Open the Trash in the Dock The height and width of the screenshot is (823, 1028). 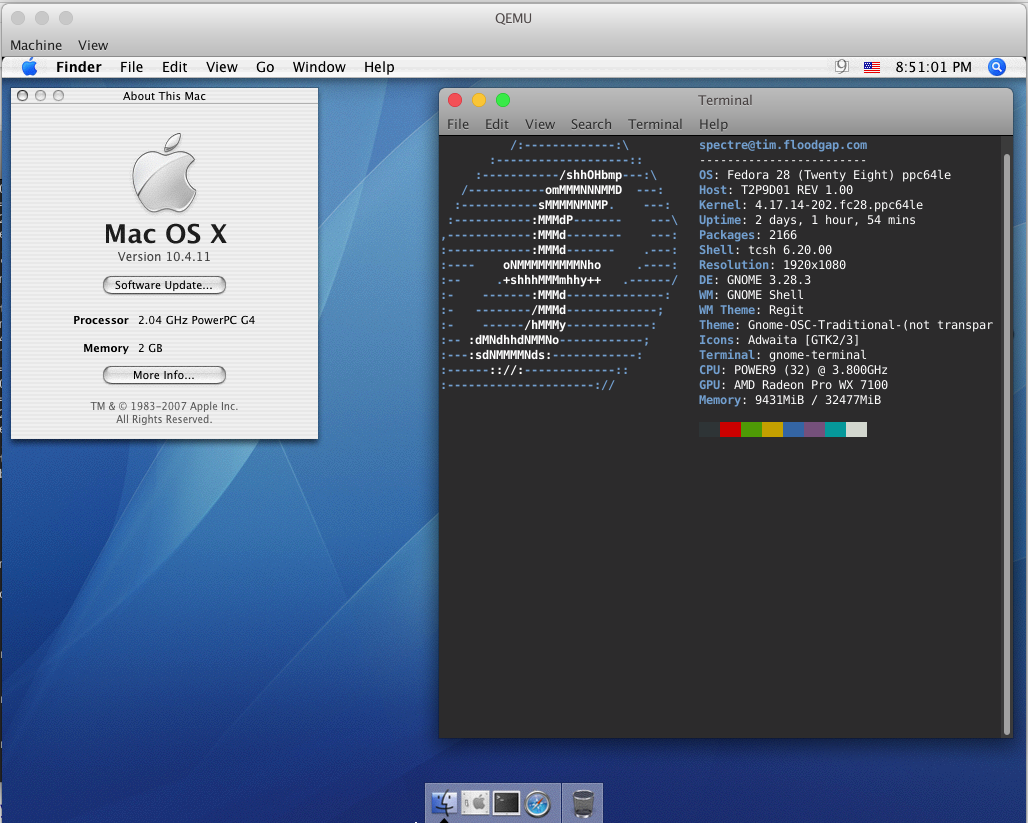(x=583, y=803)
